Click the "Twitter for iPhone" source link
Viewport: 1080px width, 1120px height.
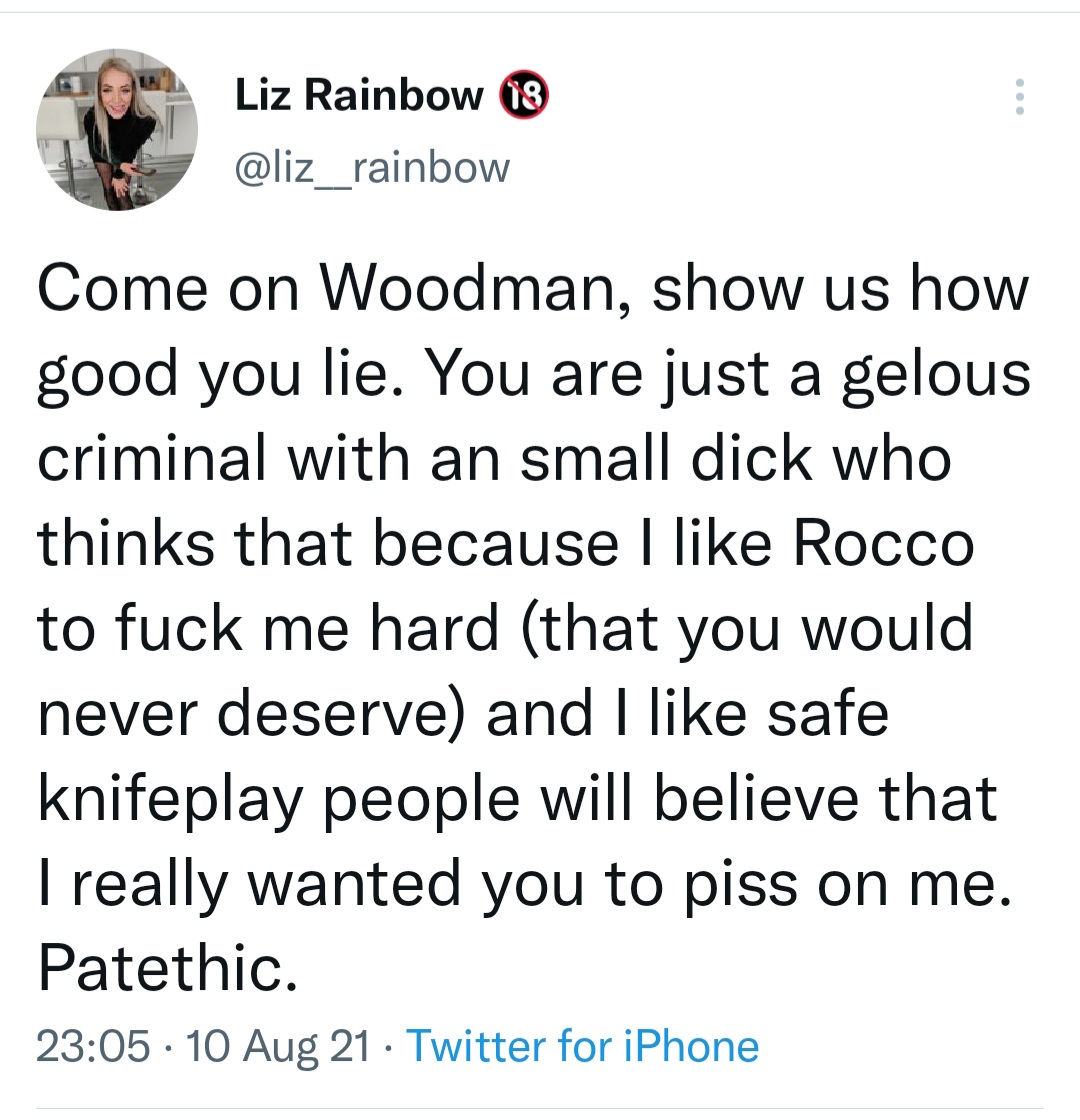pyautogui.click(x=583, y=1047)
